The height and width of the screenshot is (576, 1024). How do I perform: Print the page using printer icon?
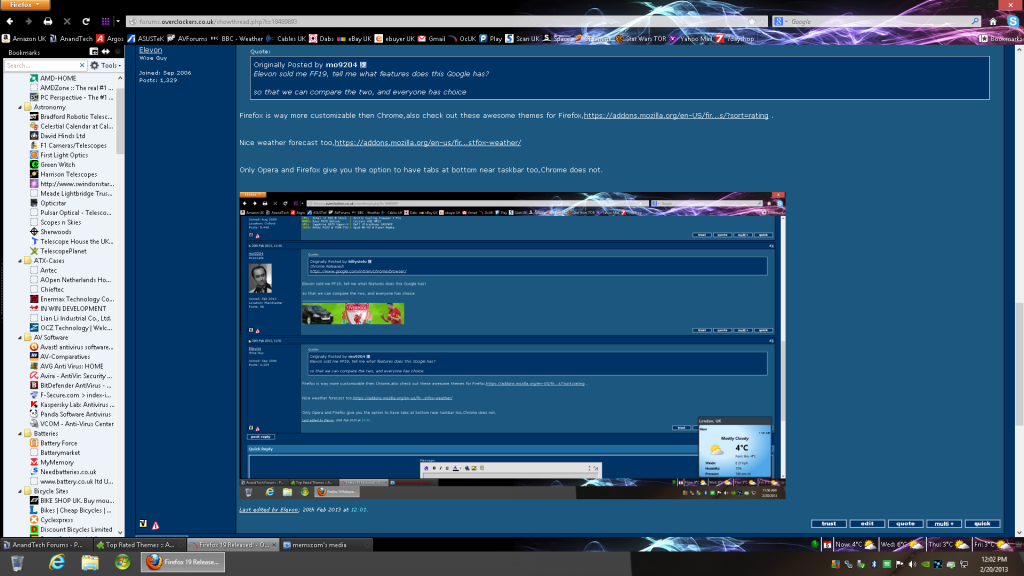[48, 22]
